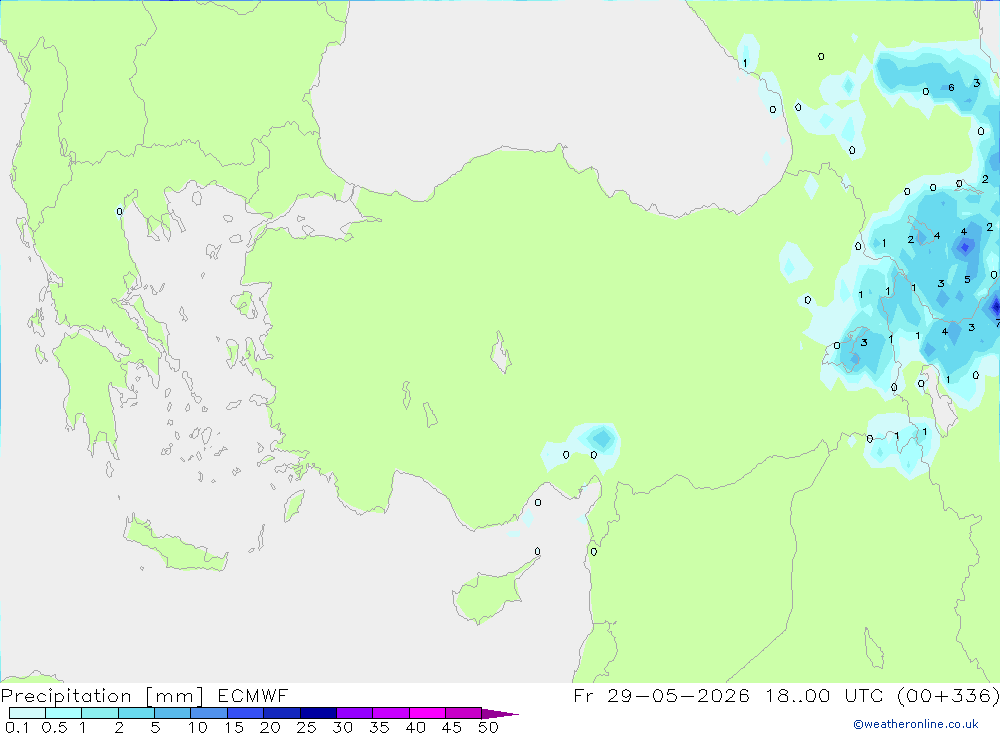Screen dimensions: 1000x733
Task: Select the 2–5 mm legend swatch
Action: [x=136, y=713]
